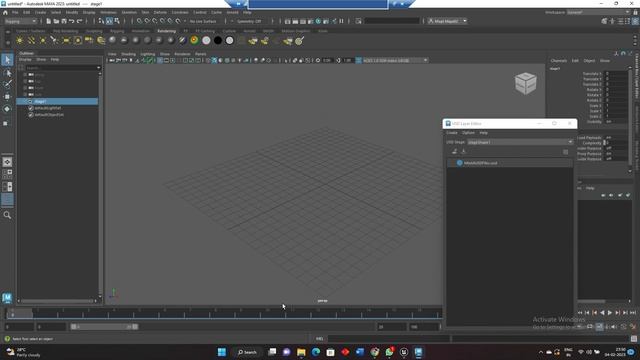The image size is (640, 360).
Task: Open the Create main menu
Action: [40, 13]
